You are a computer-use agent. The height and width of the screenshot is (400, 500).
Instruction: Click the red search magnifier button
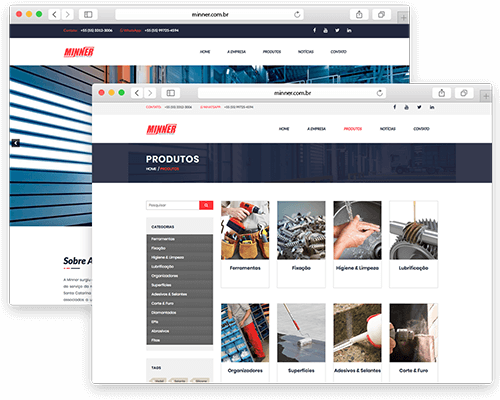(x=206, y=205)
